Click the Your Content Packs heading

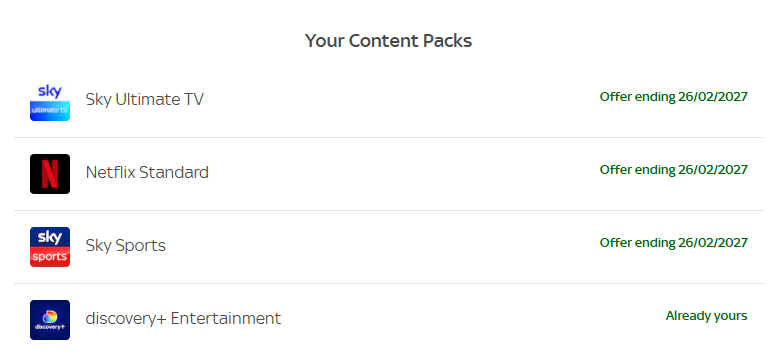[388, 40]
